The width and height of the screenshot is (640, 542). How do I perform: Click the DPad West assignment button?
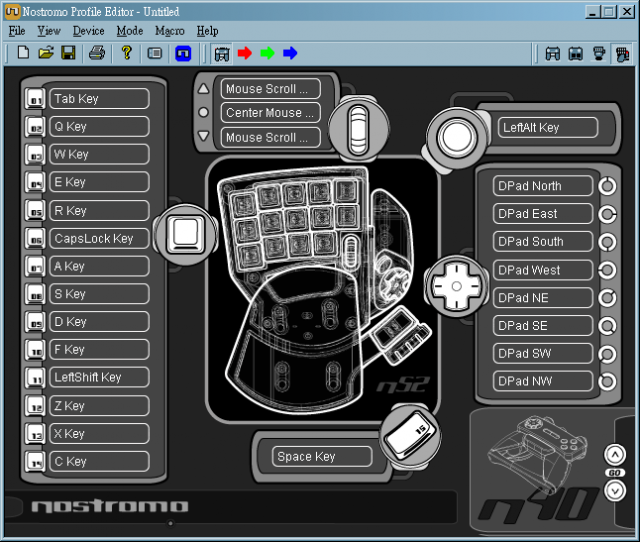click(543, 270)
